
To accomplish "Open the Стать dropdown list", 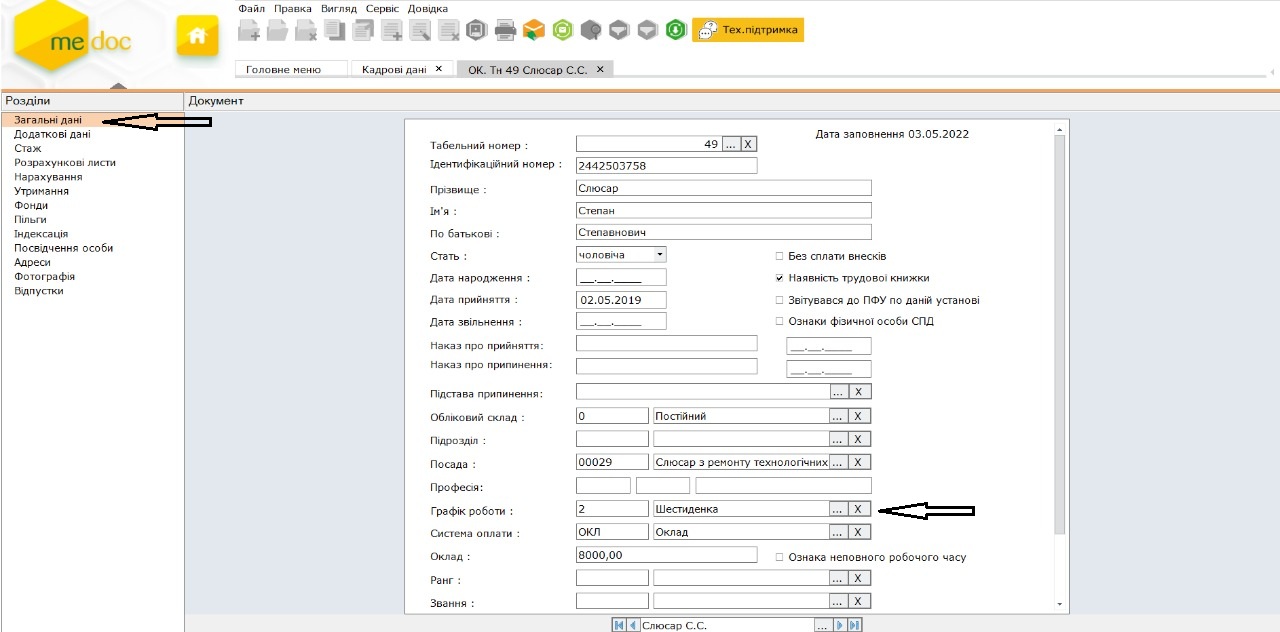I will point(659,255).
